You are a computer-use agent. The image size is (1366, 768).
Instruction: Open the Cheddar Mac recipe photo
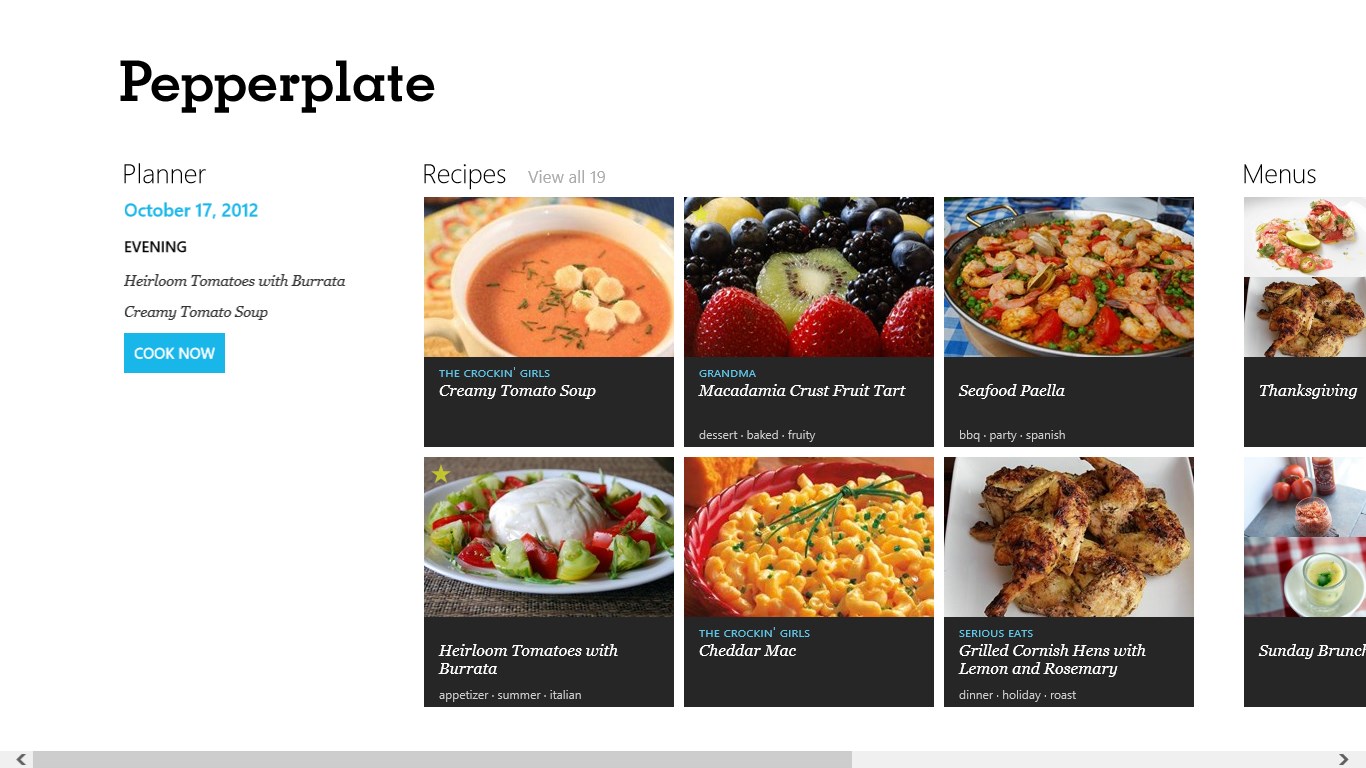(x=808, y=537)
